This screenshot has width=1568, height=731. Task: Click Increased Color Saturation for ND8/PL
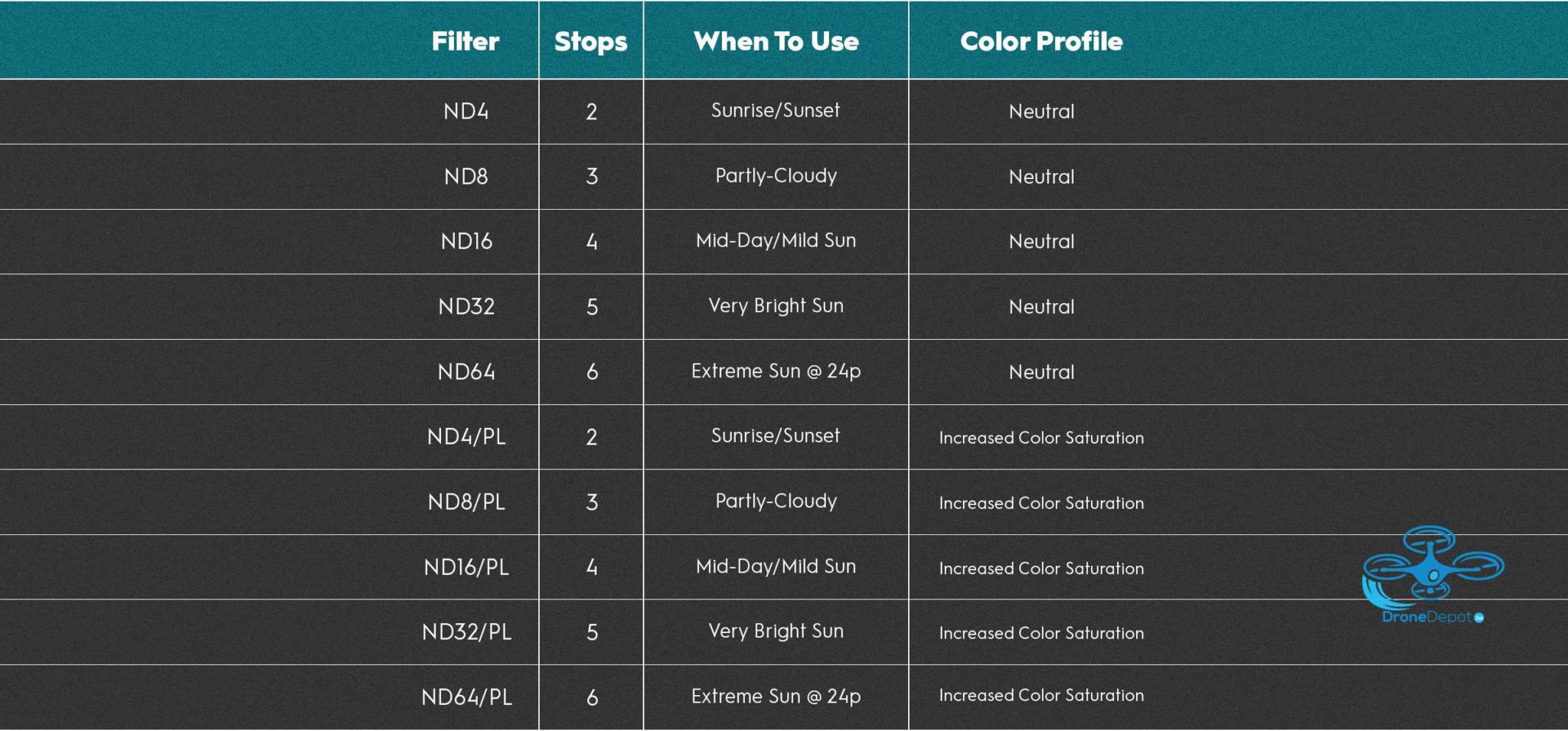point(1041,503)
